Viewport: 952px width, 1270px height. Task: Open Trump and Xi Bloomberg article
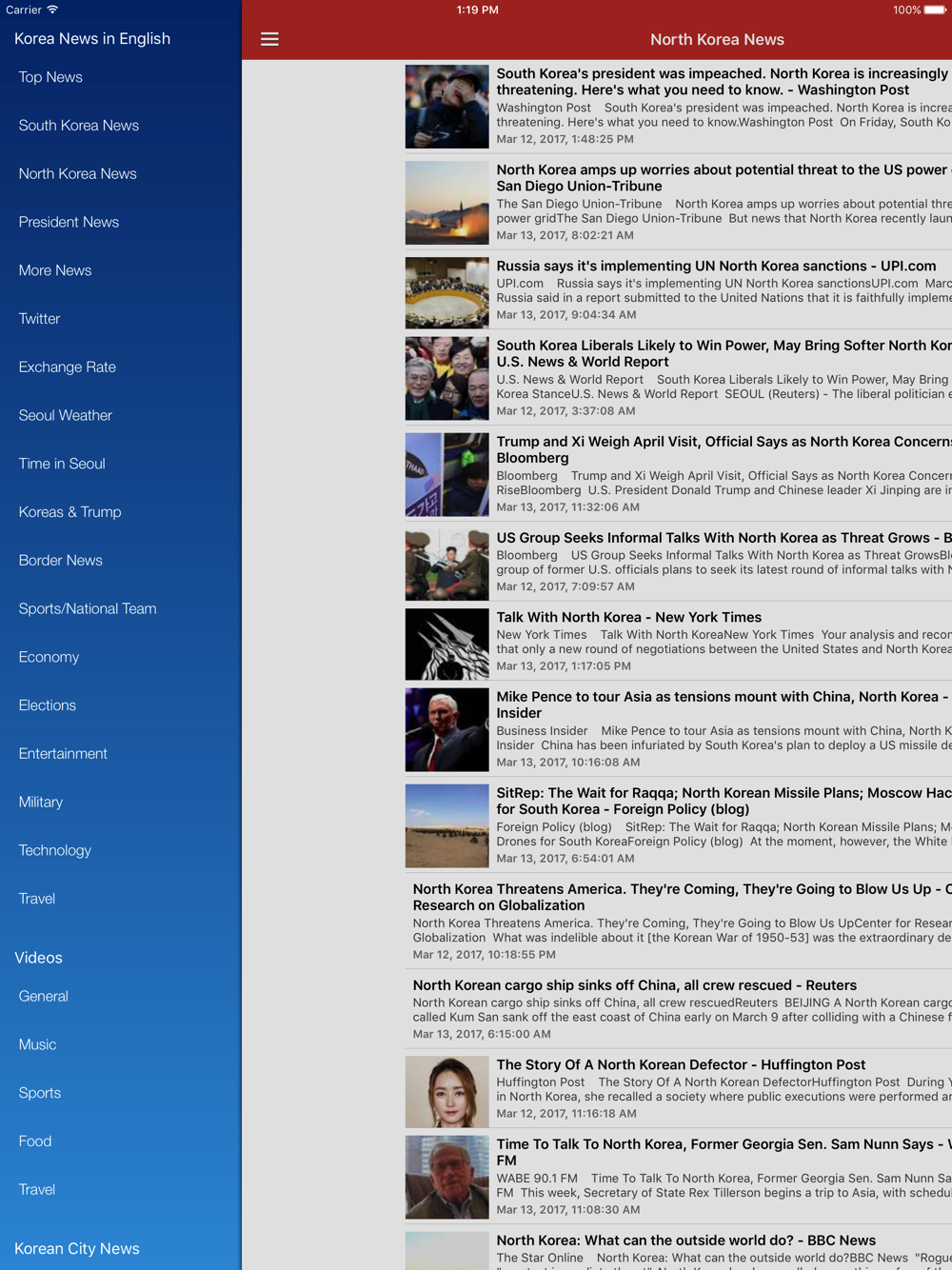724,449
